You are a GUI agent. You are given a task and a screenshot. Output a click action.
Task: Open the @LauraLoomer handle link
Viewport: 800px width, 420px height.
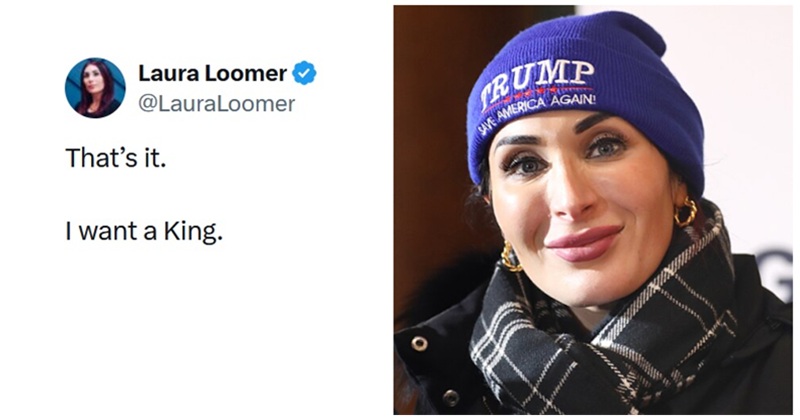coord(216,103)
